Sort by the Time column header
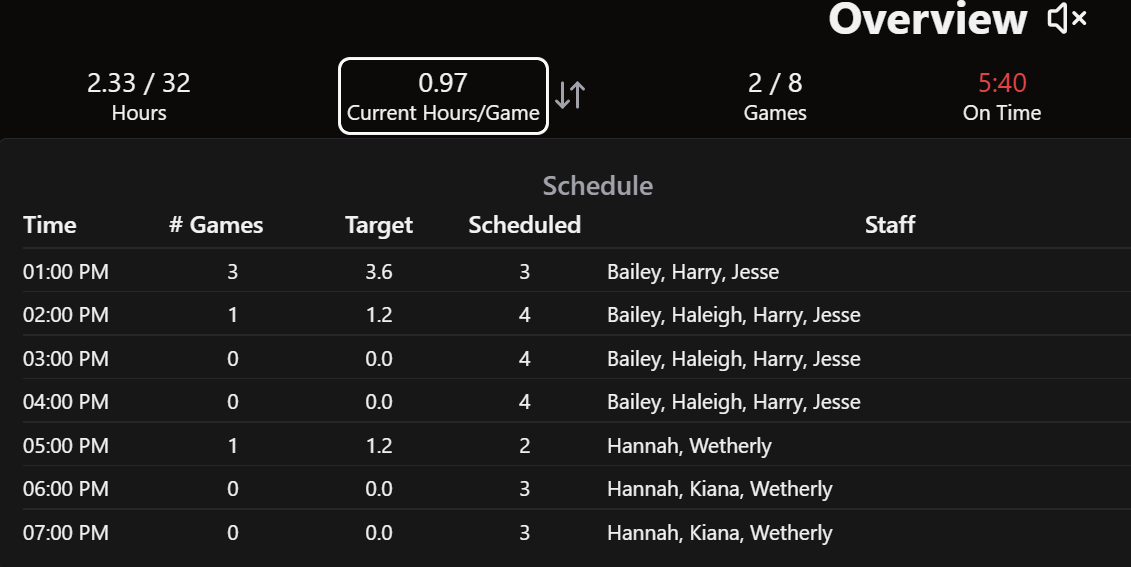 (50, 225)
